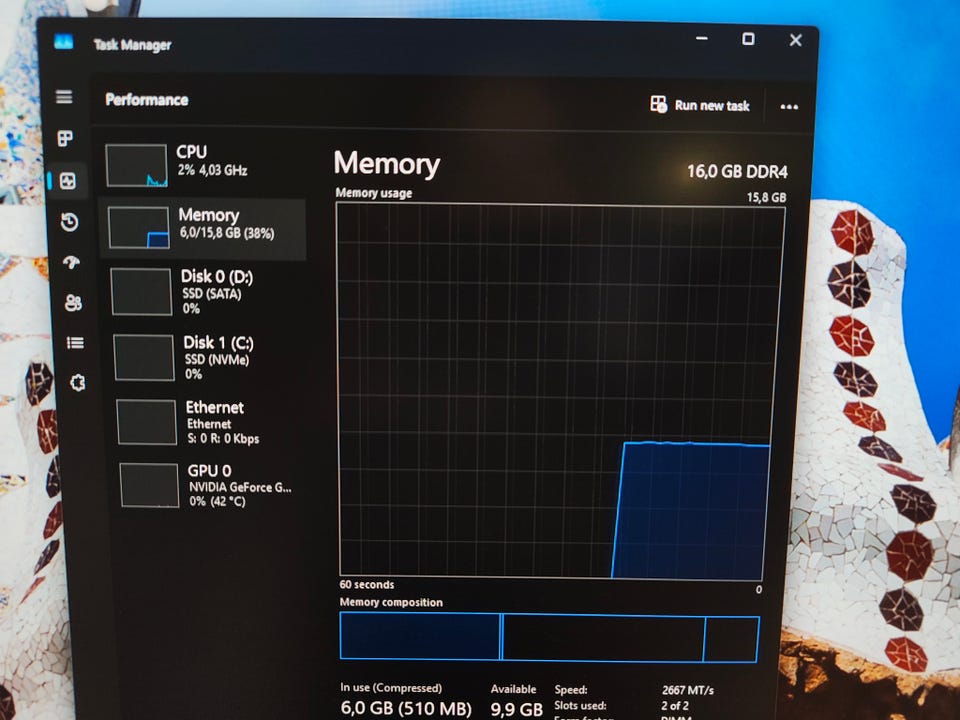Select Disk 1 (C:) NVMe entry

[x=209, y=358]
